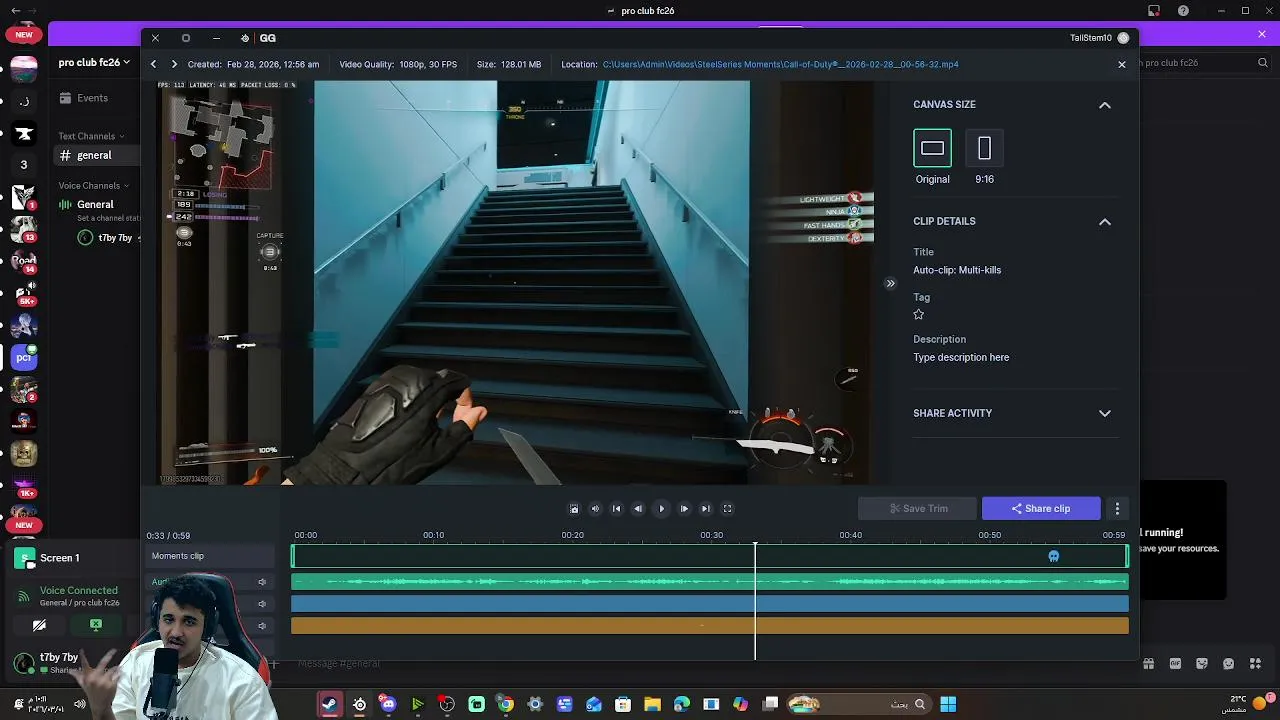The width and height of the screenshot is (1280, 720).
Task: Select the 9:16 canvas size
Action: [x=984, y=149]
